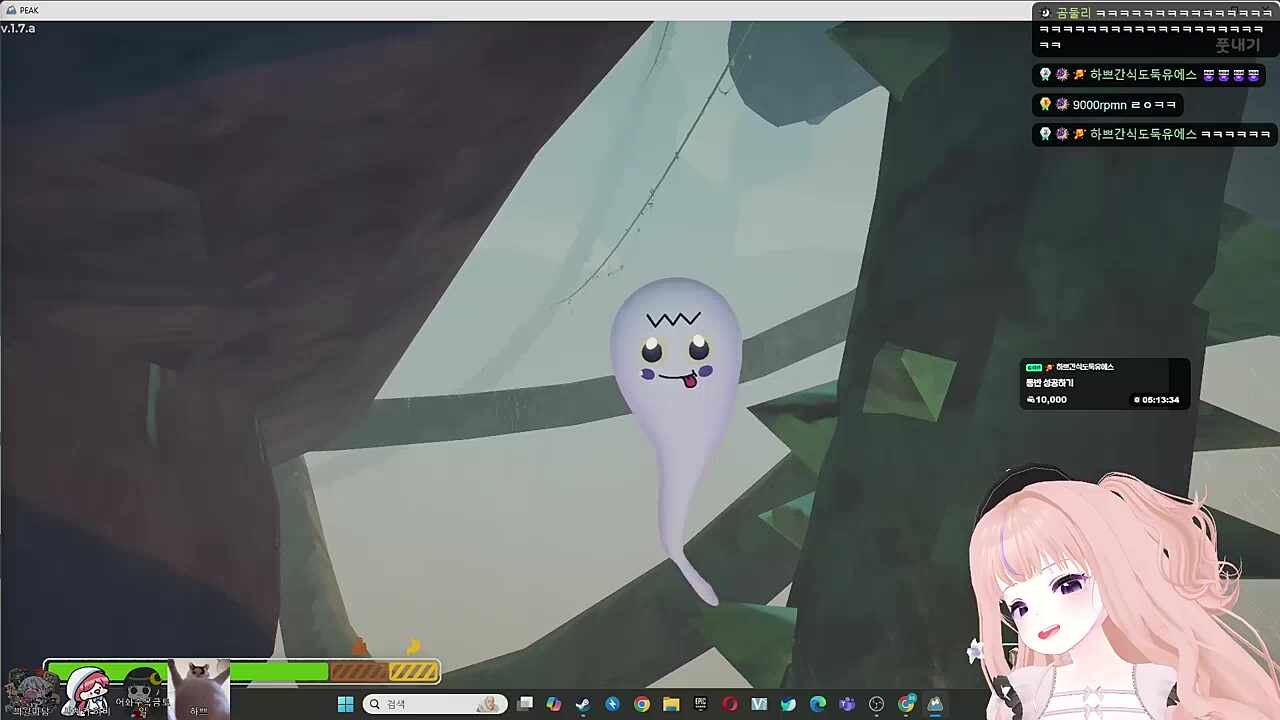Open Task View on the taskbar

[525, 704]
